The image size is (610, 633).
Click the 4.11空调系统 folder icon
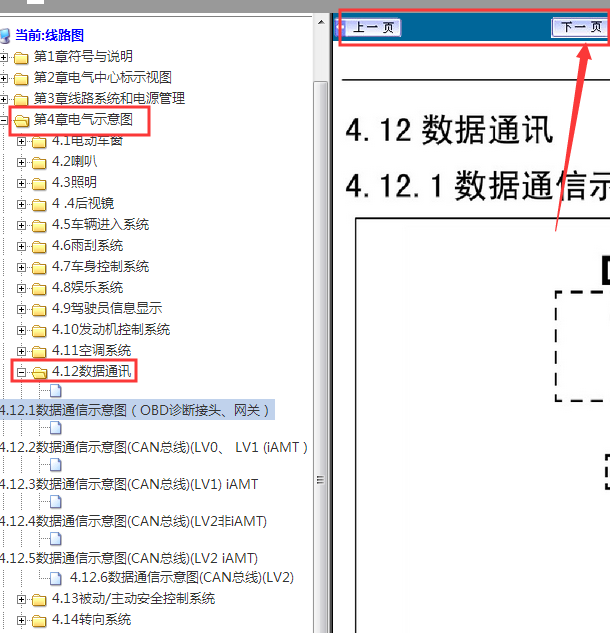pos(39,352)
